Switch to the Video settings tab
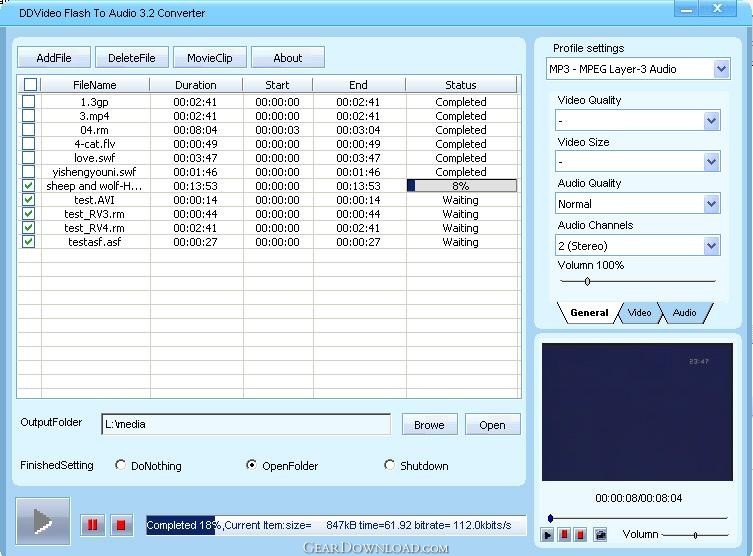The image size is (753, 556). coord(639,313)
